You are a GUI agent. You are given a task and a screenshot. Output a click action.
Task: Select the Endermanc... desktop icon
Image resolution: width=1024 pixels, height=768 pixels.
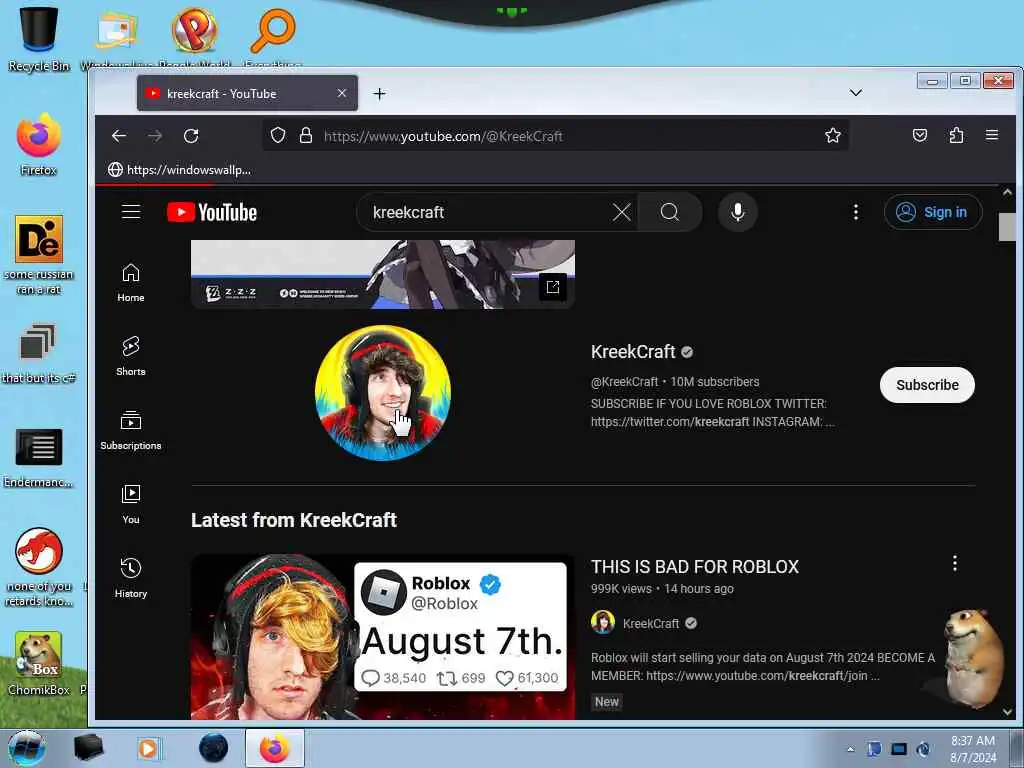(39, 458)
